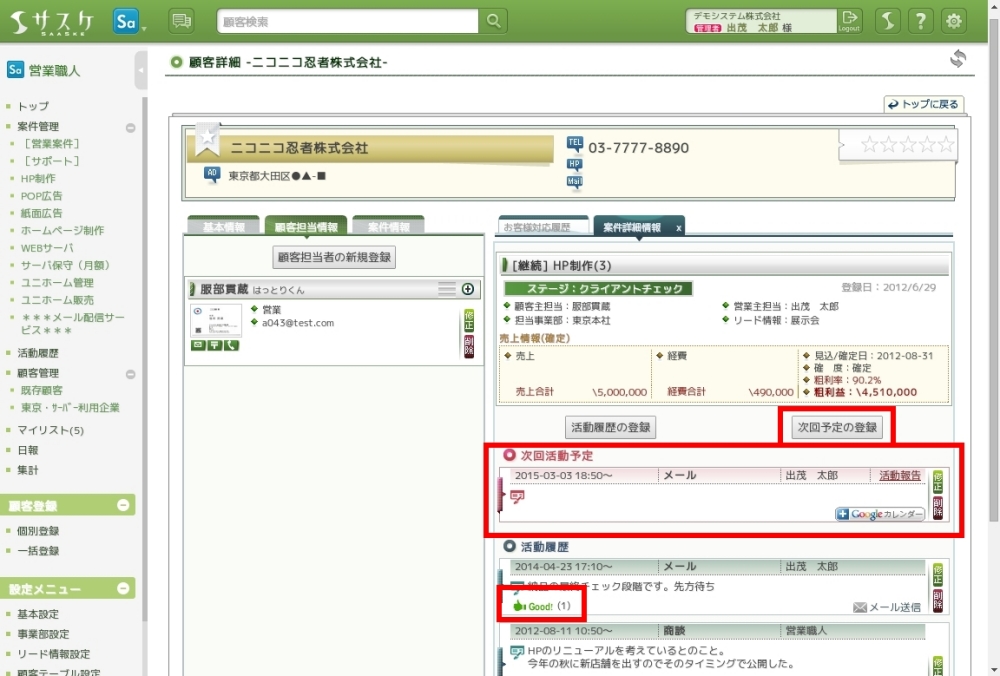Click the HP homepage icon
Screen dimensions: 1000x676
tap(575, 164)
